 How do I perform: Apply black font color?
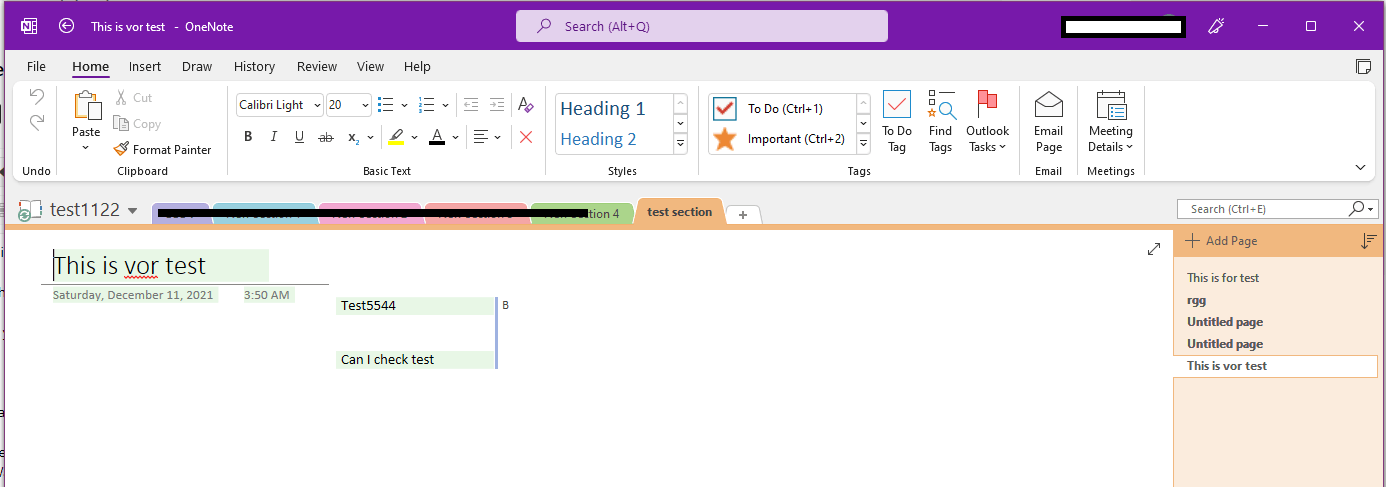pos(437,137)
